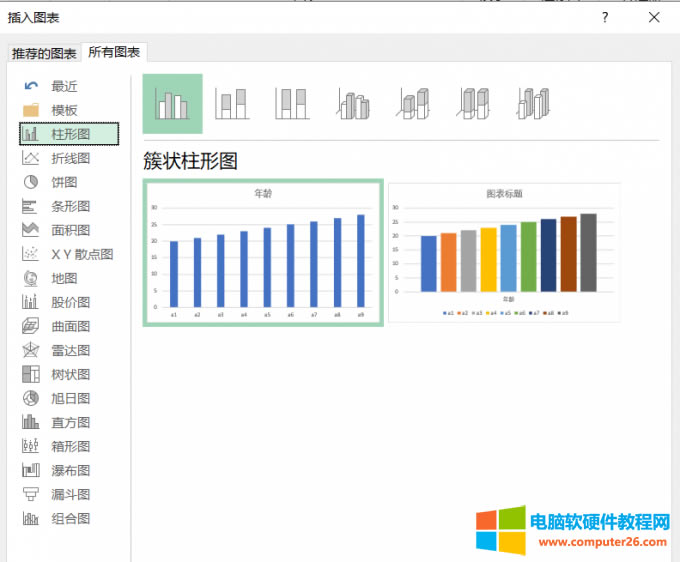Choose the 组合图 combo chart category
Image resolution: width=680 pixels, height=562 pixels.
point(69,518)
